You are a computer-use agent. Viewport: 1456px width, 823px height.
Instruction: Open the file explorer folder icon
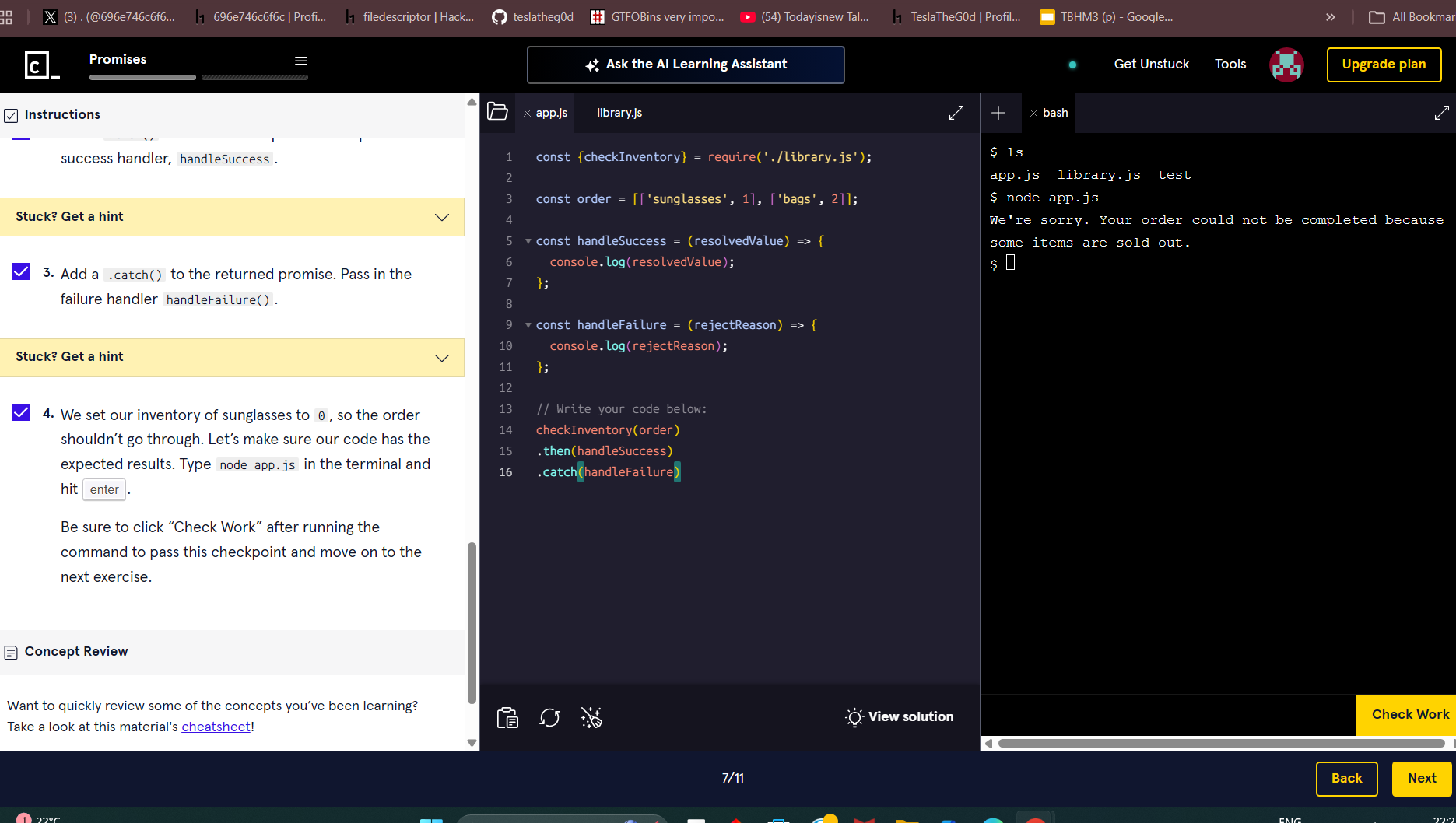point(497,112)
